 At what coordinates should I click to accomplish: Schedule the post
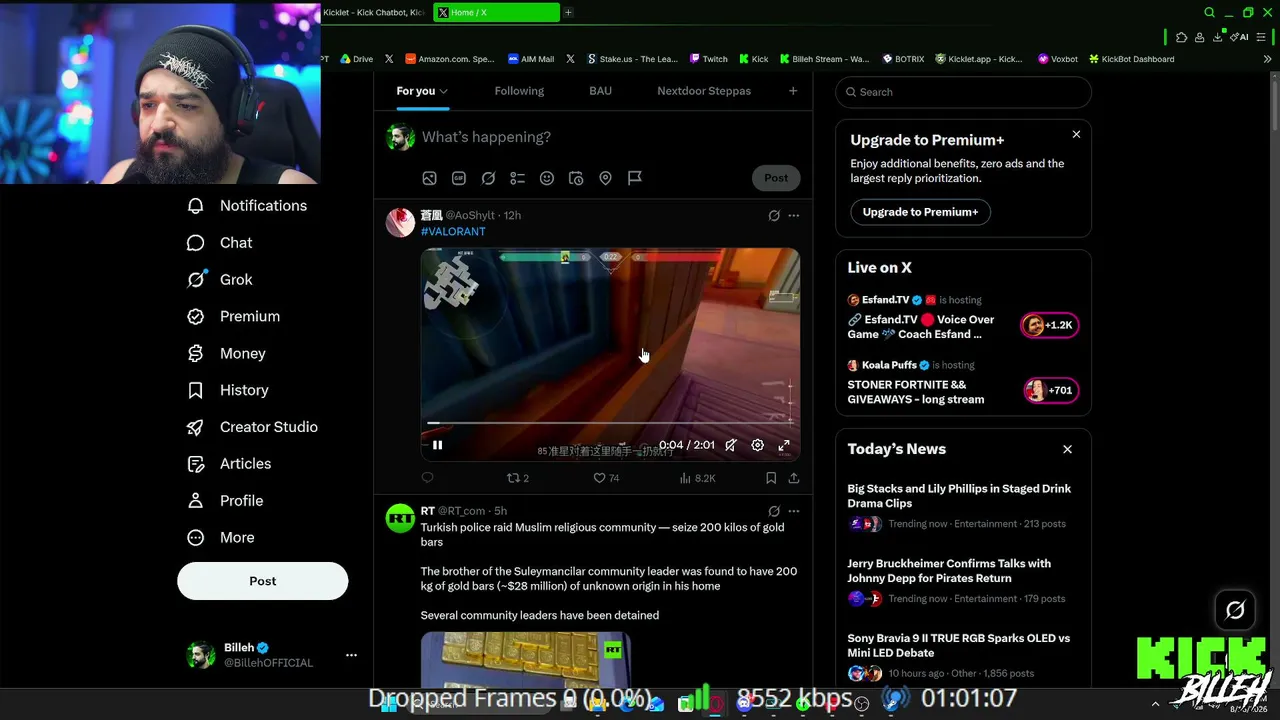(x=576, y=178)
